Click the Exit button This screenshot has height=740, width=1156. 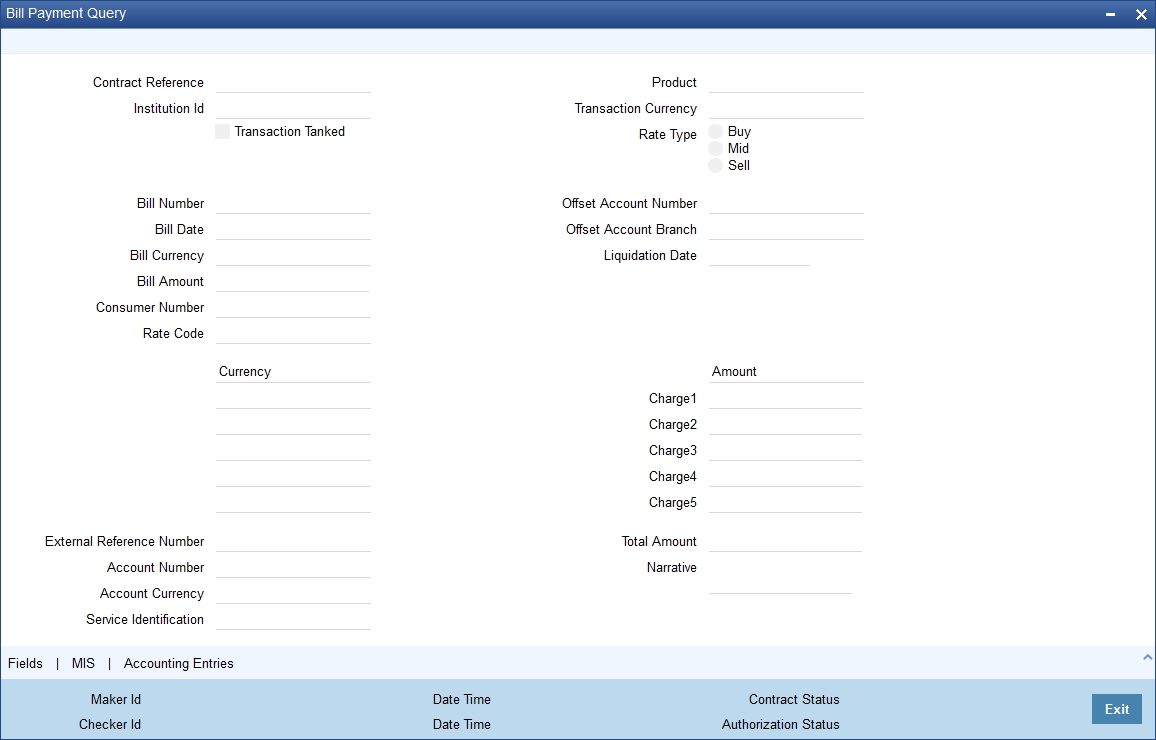(1116, 709)
